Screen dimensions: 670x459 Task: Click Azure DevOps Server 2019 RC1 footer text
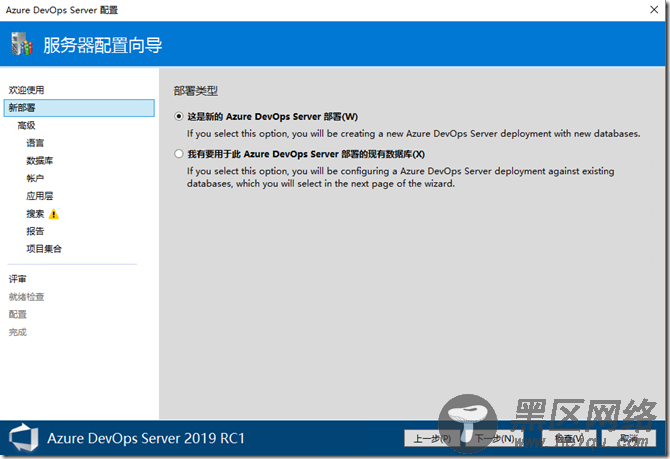146,438
